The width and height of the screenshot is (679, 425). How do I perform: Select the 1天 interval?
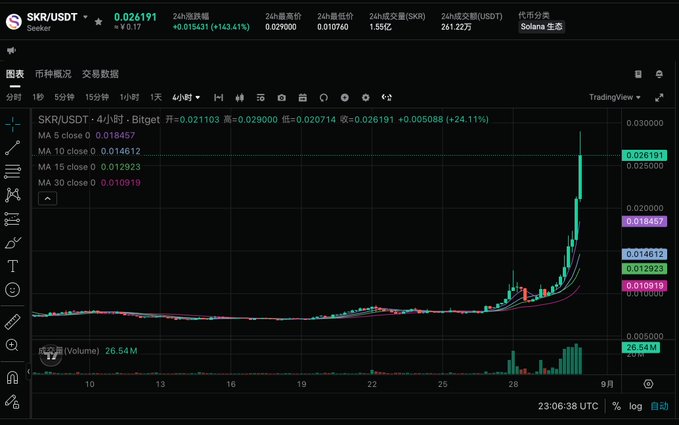(156, 97)
